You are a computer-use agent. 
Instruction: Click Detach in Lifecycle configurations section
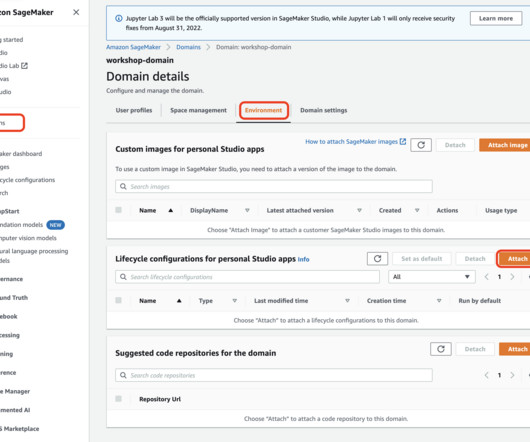[475, 259]
